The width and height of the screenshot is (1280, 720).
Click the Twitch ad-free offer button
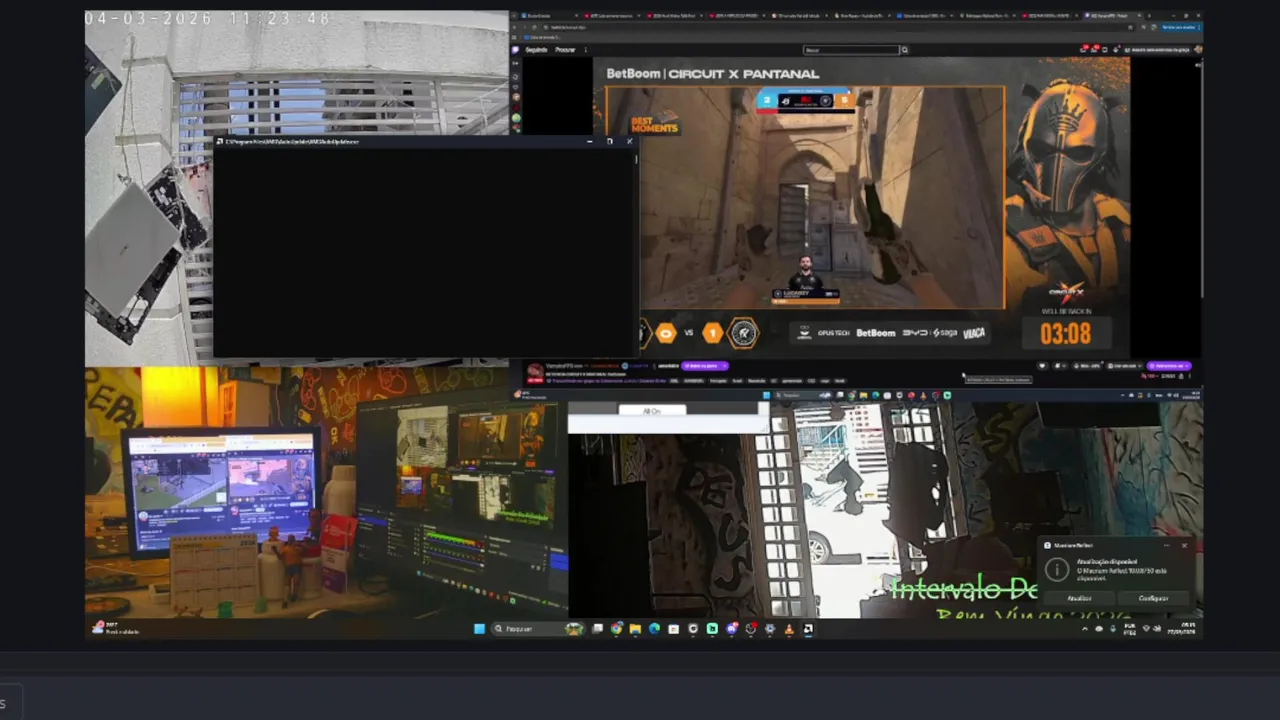coord(1158,50)
